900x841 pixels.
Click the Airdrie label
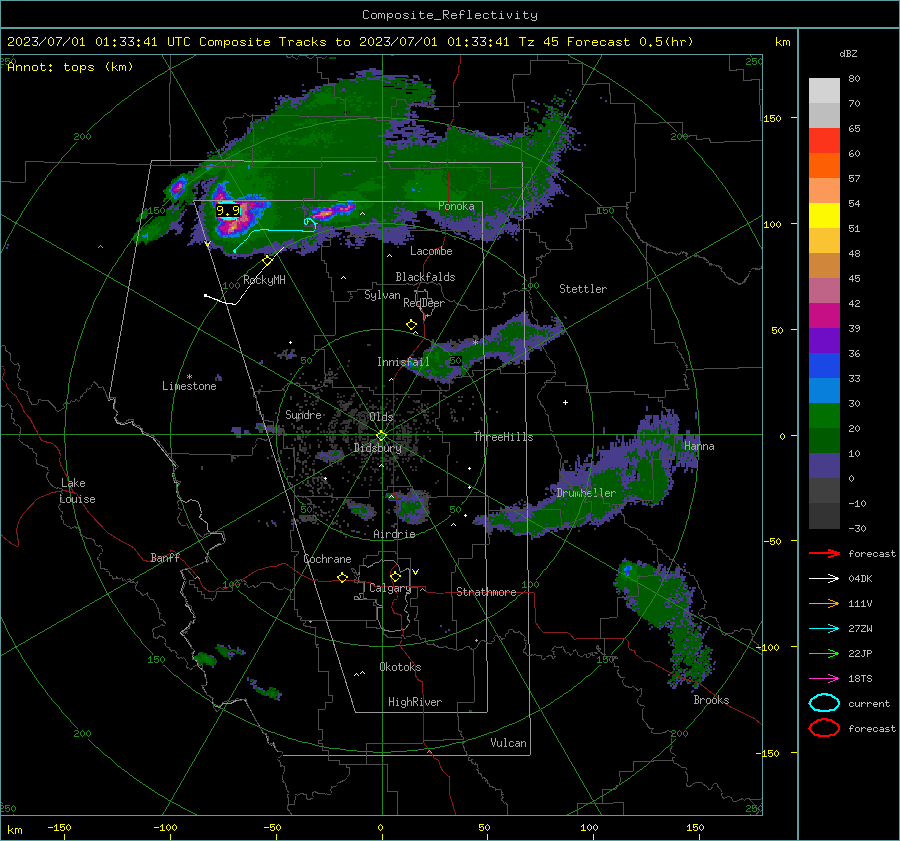(394, 534)
